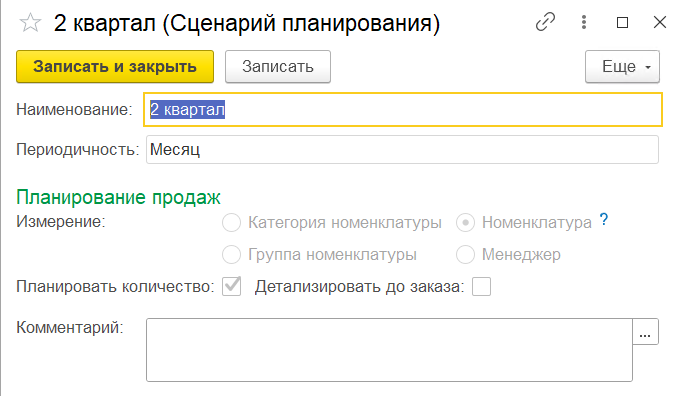Viewport: 682px width, 396px height.
Task: Enable the Детализировать до заказа checkbox
Action: click(x=481, y=287)
